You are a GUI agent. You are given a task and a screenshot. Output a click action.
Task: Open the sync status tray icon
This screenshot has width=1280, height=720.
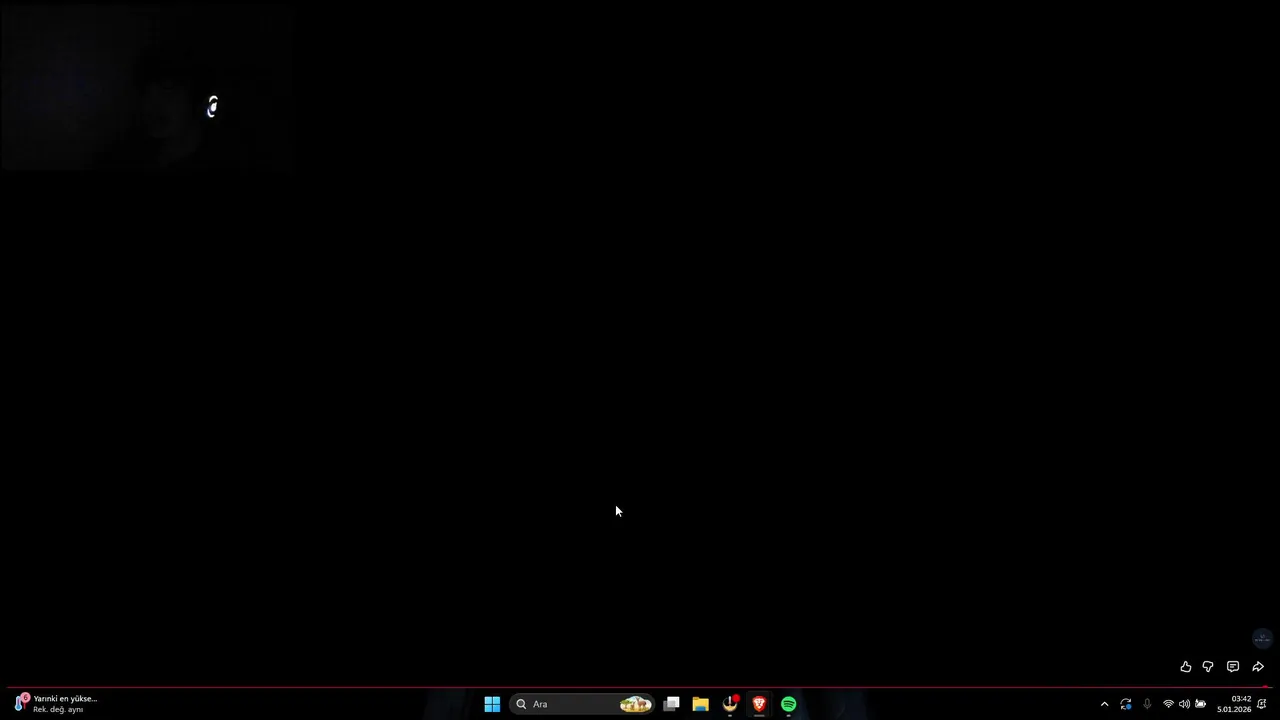(1126, 704)
